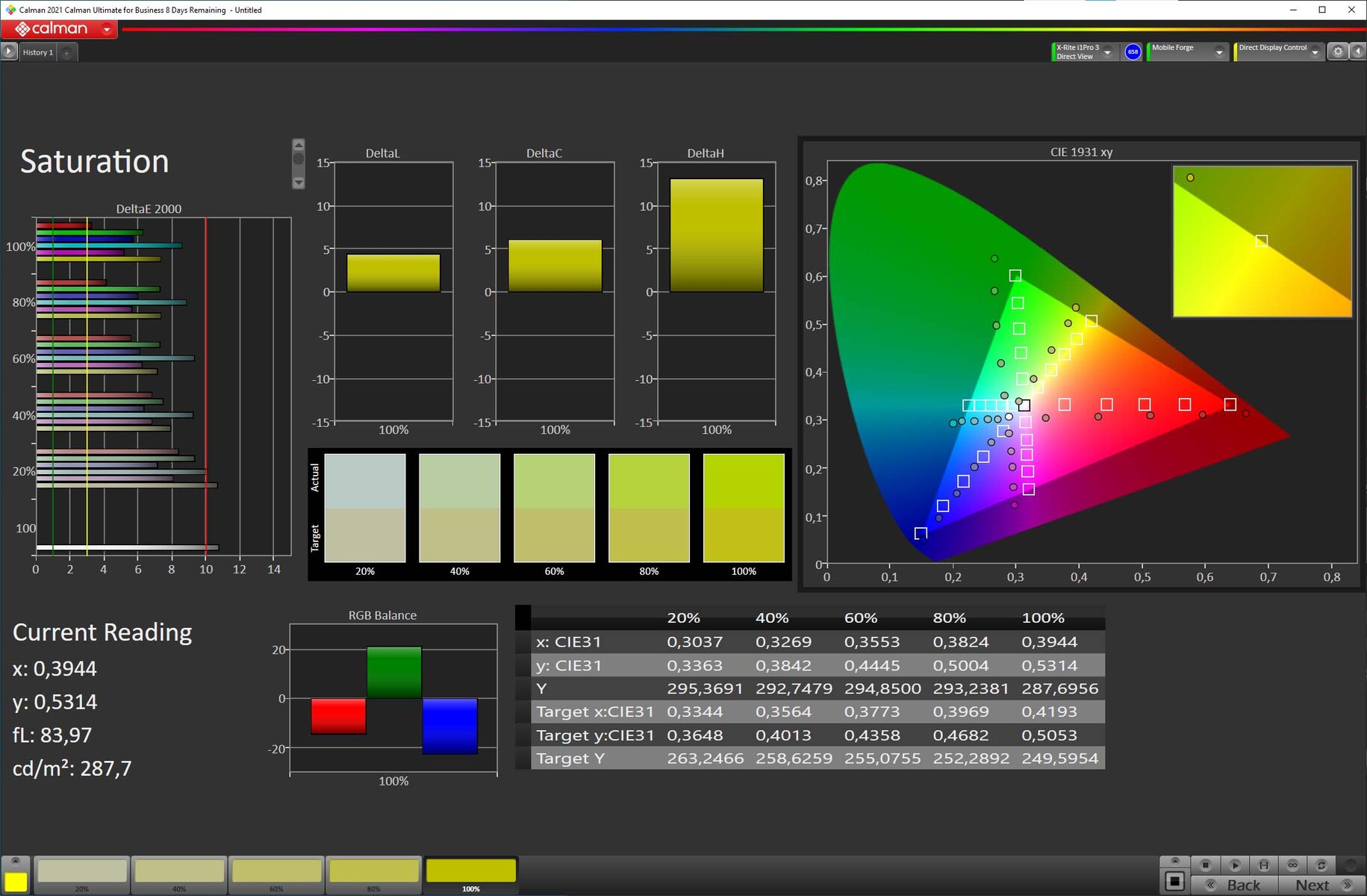Viewport: 1367px width, 896px height.
Task: Toggle the black pattern window square
Action: tap(1174, 882)
